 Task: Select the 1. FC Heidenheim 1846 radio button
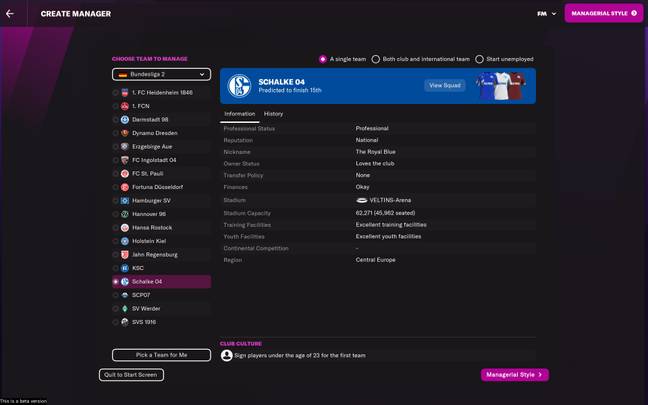pyautogui.click(x=116, y=93)
